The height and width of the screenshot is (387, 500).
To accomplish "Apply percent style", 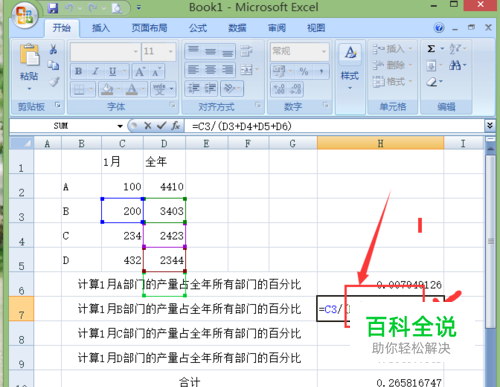I will 304,71.
